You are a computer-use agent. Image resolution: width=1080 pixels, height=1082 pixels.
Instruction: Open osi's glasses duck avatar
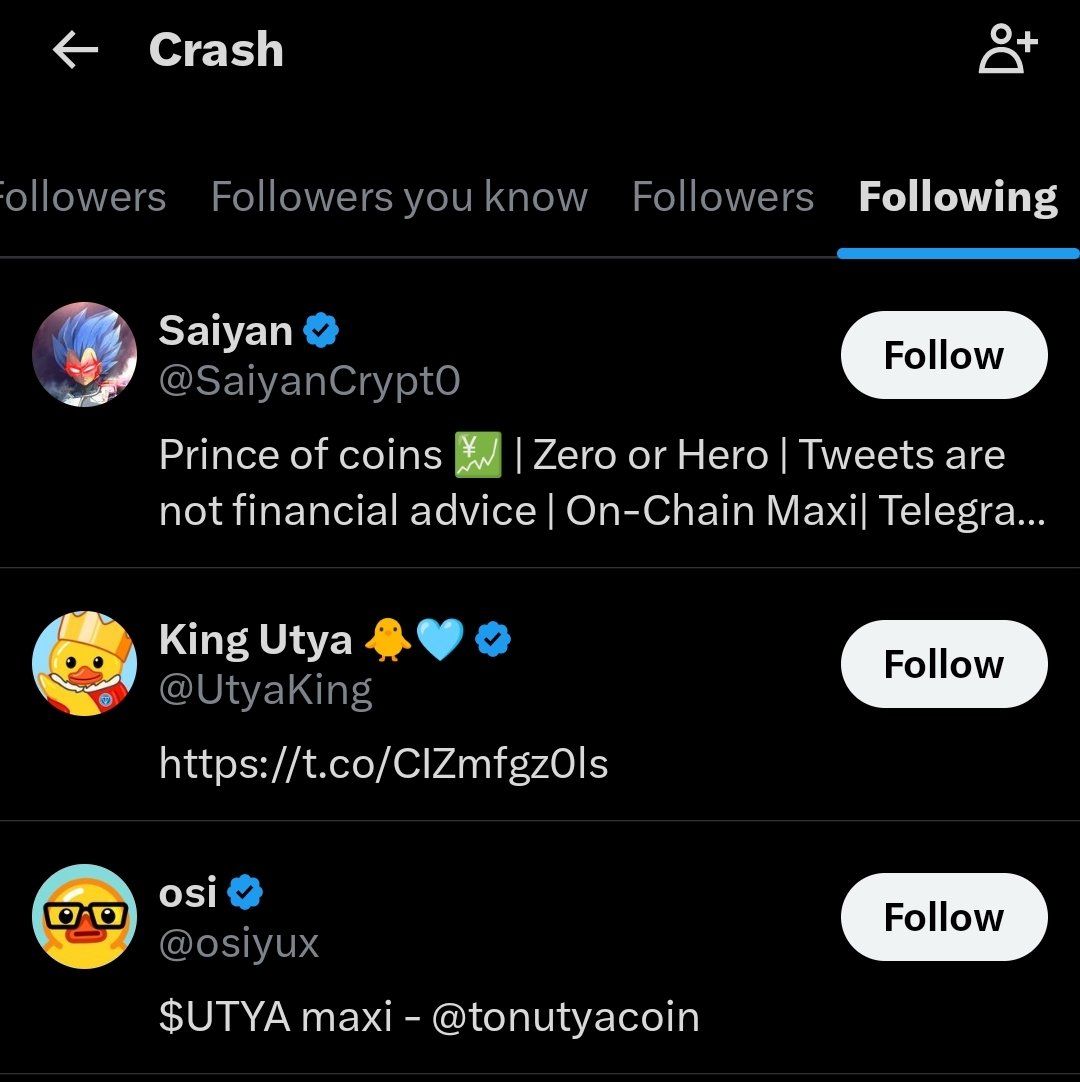pyautogui.click(x=84, y=916)
